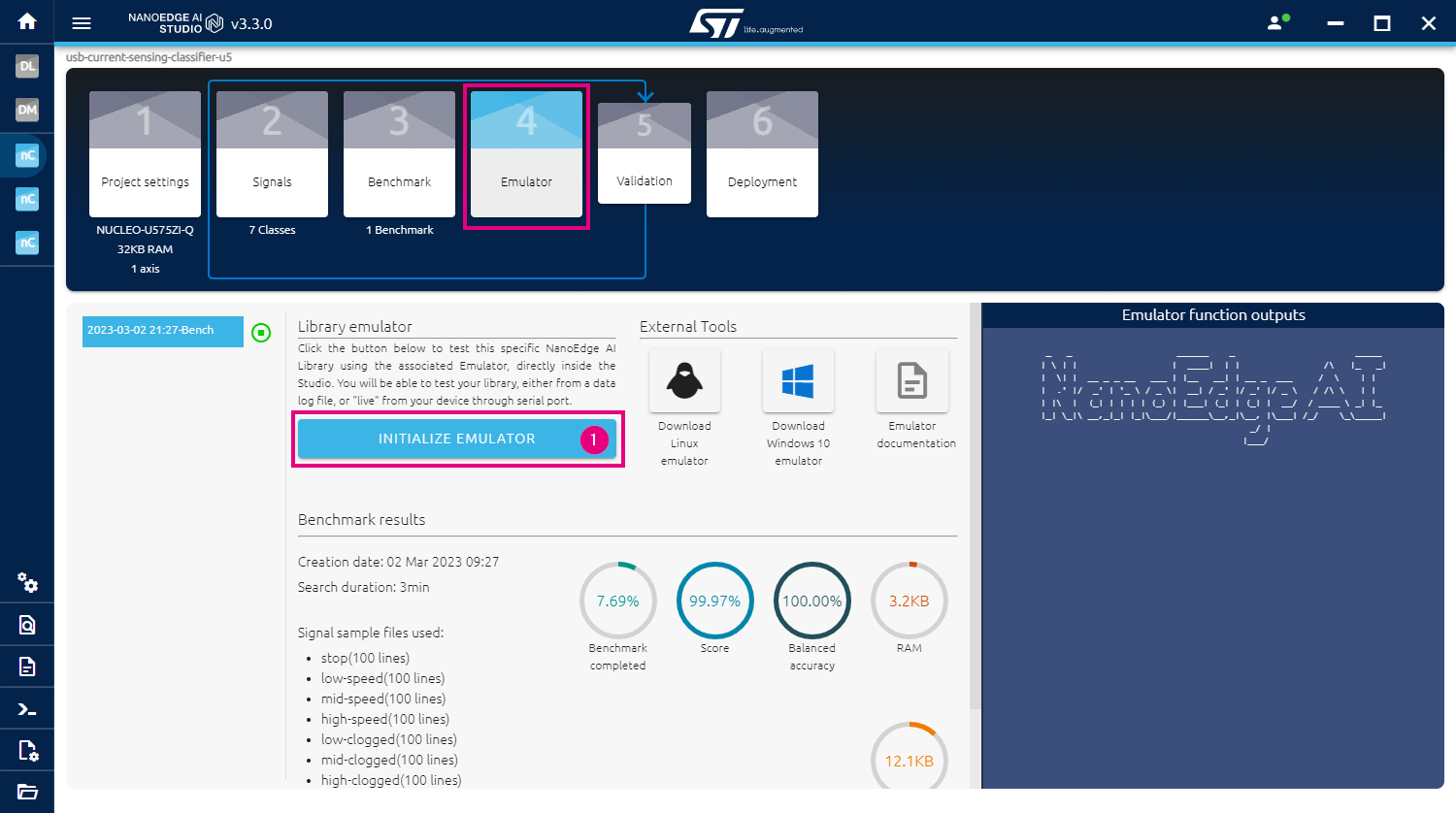
Task: Click the 7.69% Benchmark completed gauge
Action: tap(618, 601)
